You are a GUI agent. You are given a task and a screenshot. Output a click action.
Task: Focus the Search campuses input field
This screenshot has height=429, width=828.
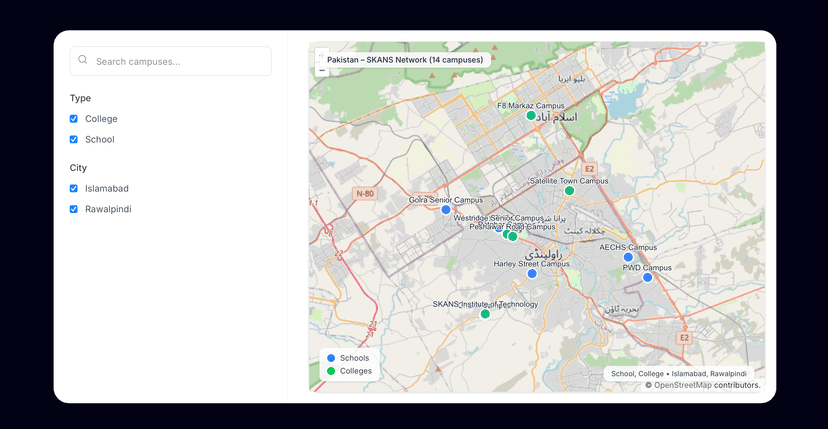171,61
